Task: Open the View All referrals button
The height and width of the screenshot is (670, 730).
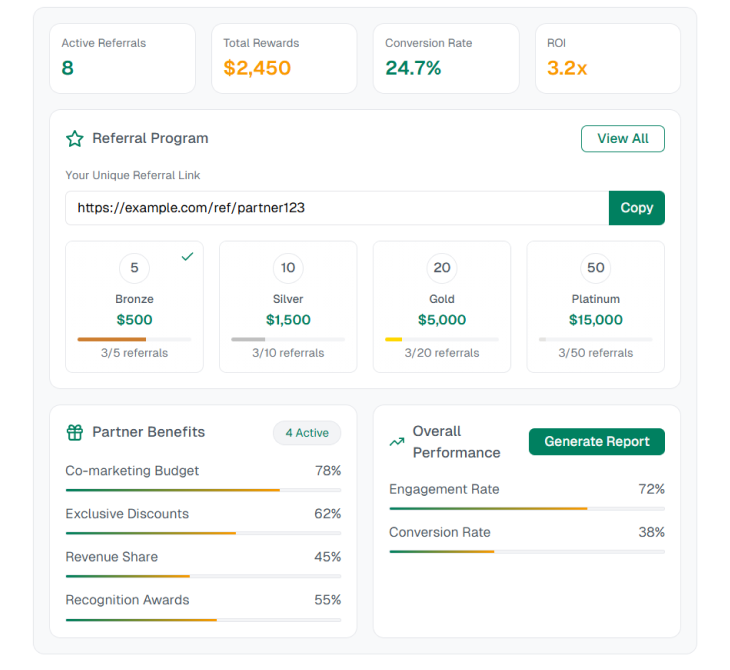Action: (x=622, y=139)
